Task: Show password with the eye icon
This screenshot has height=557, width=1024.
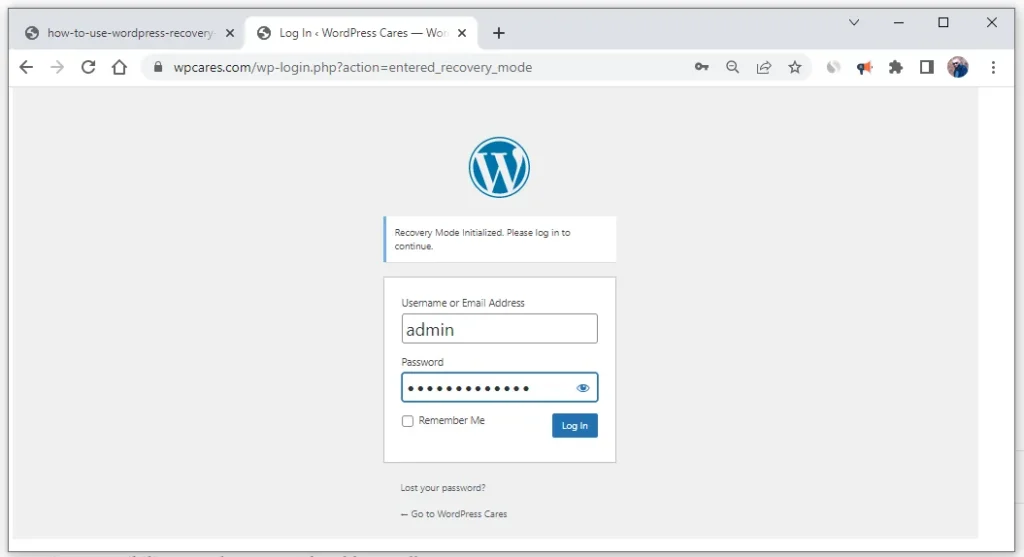Action: click(x=583, y=388)
